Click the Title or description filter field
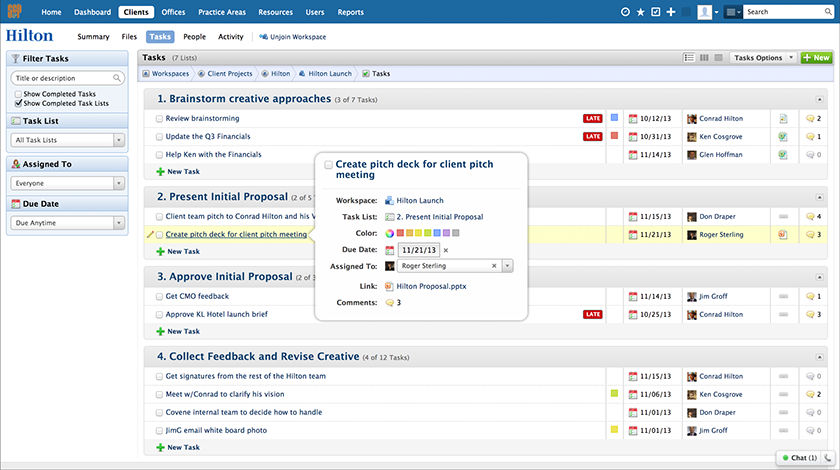The image size is (840, 470). pyautogui.click(x=67, y=78)
